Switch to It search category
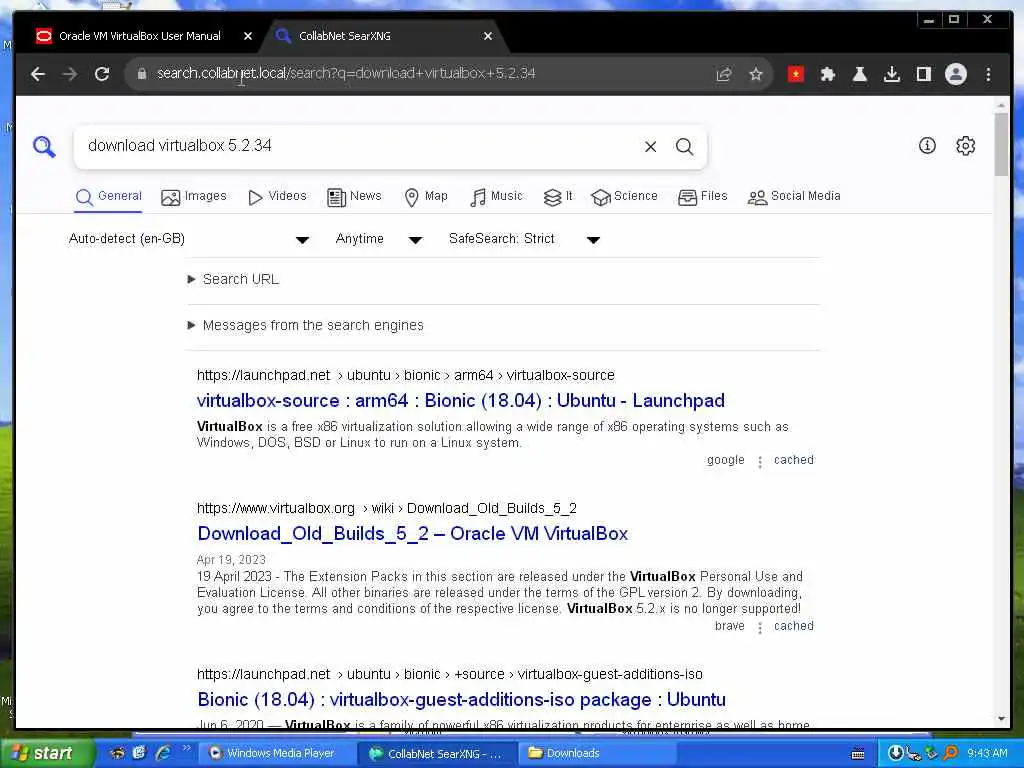The image size is (1024, 768). 558,197
